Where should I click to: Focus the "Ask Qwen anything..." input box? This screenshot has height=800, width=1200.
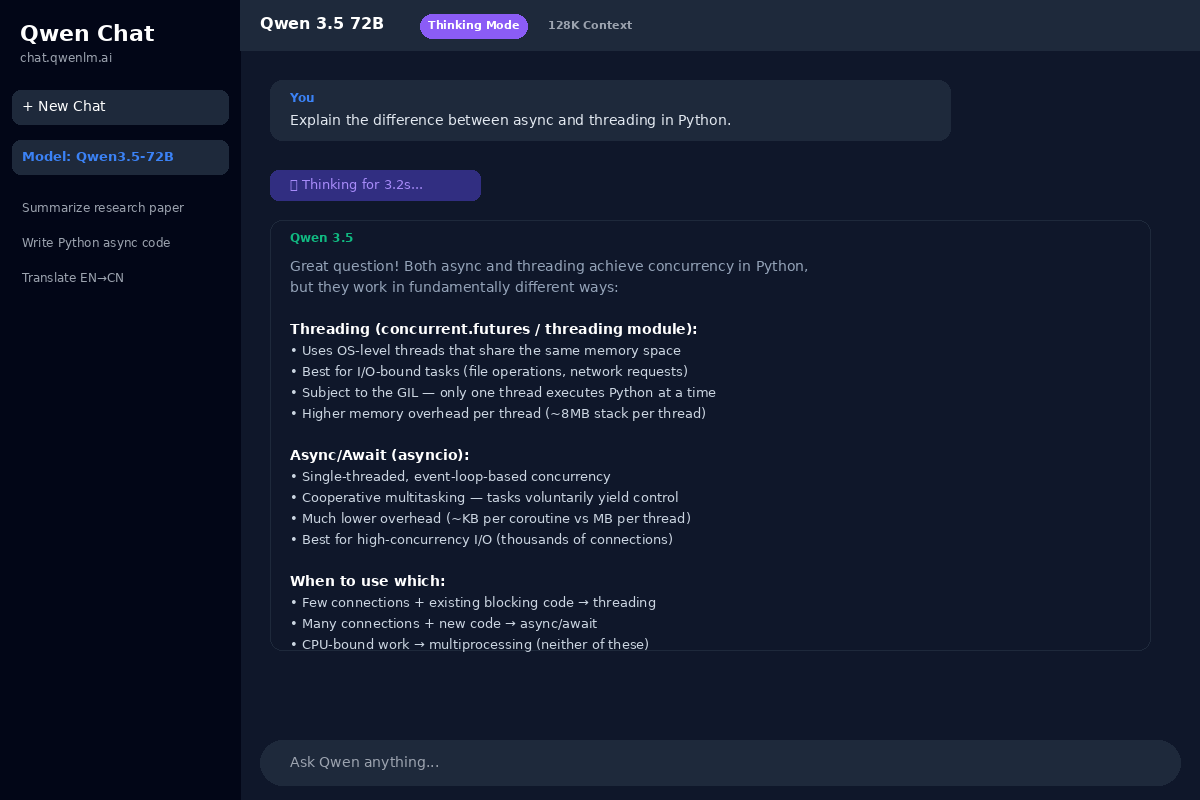(x=720, y=762)
